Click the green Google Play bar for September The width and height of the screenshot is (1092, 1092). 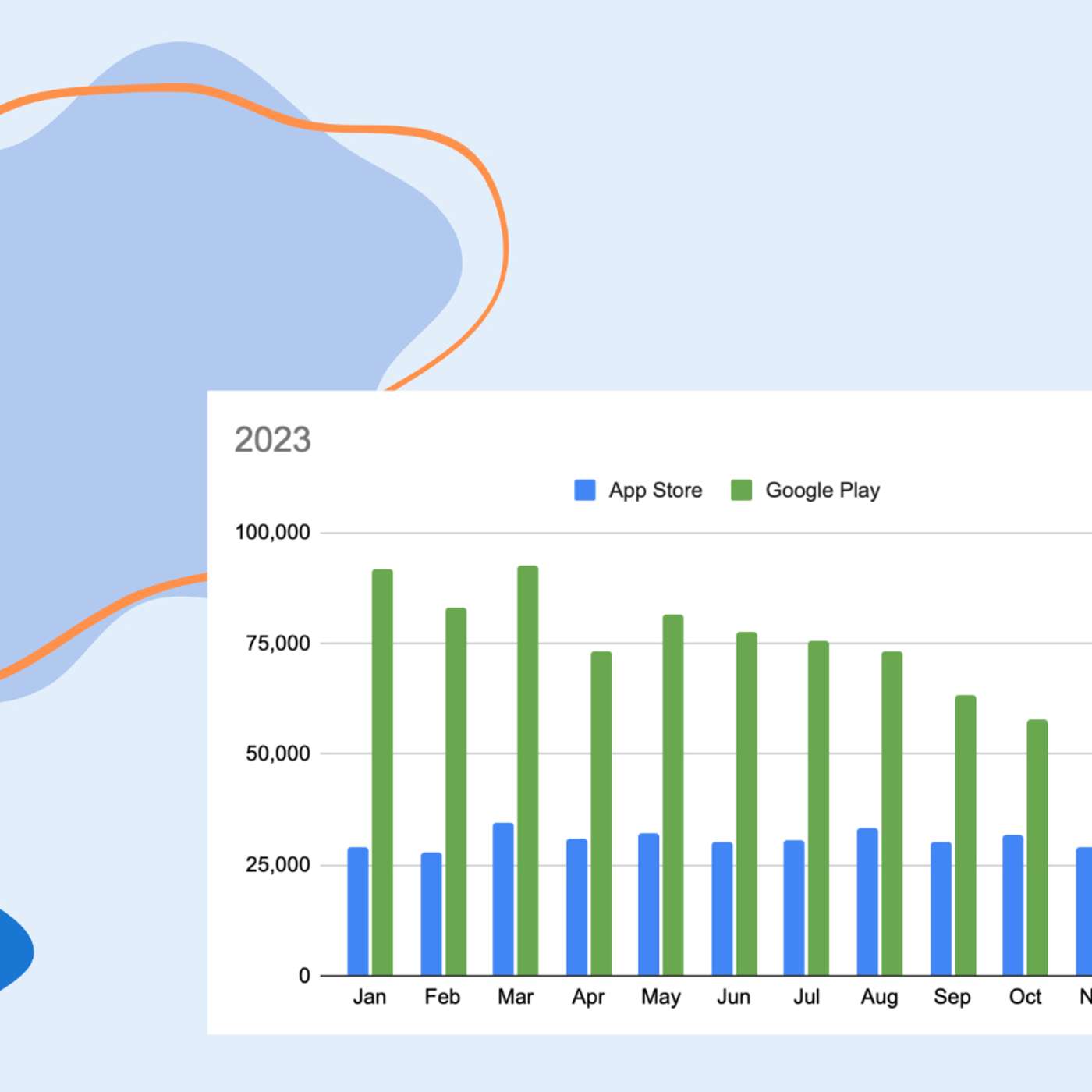pyautogui.click(x=966, y=835)
